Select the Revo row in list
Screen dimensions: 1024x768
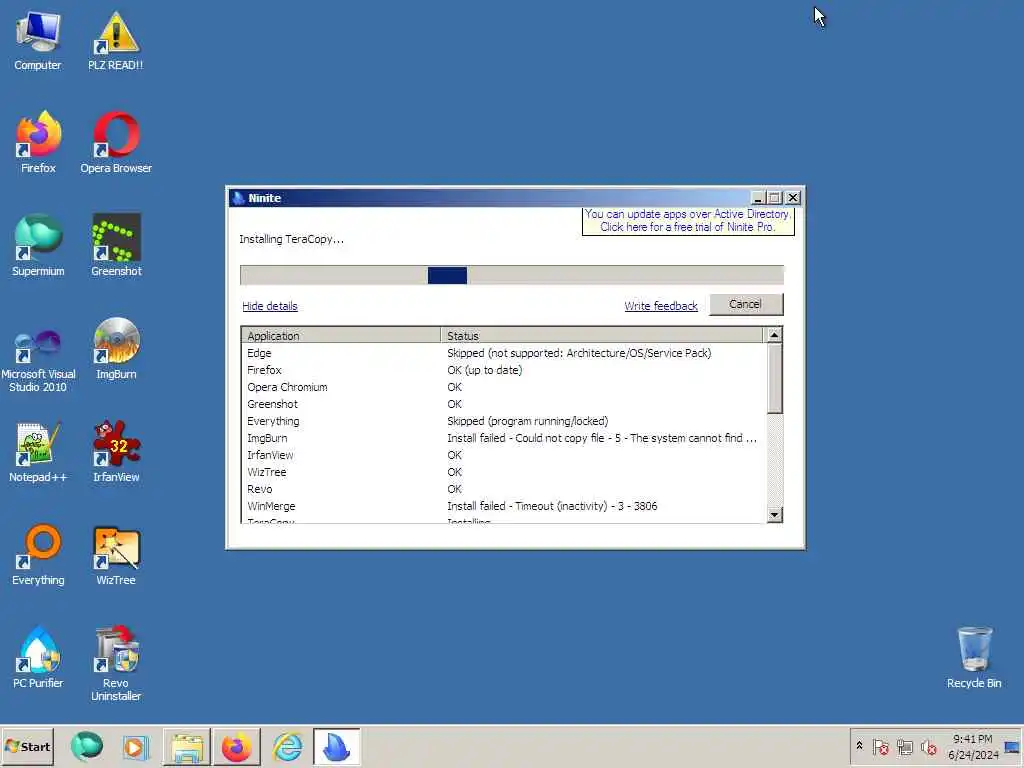point(504,488)
